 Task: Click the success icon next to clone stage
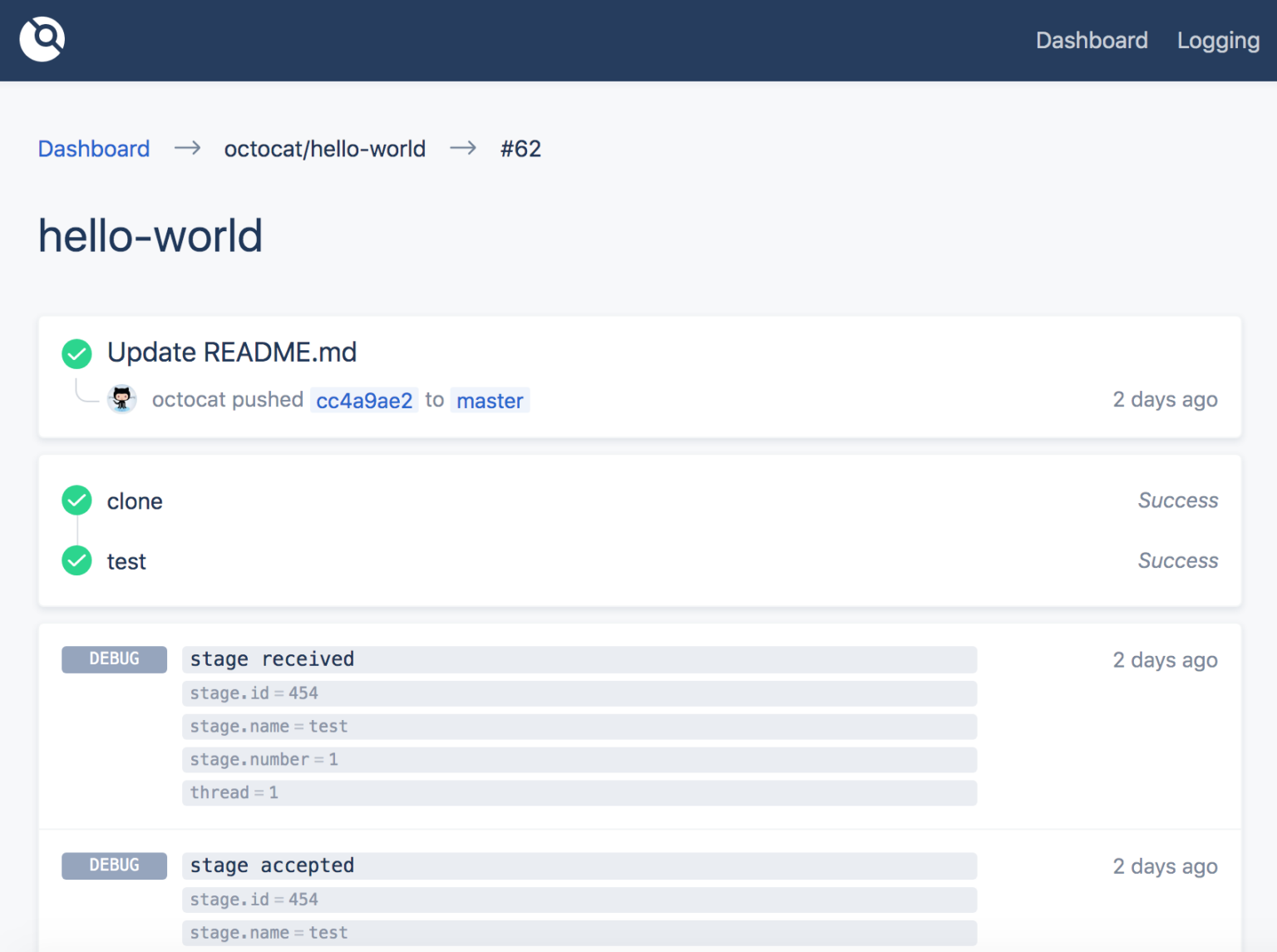pyautogui.click(x=76, y=500)
